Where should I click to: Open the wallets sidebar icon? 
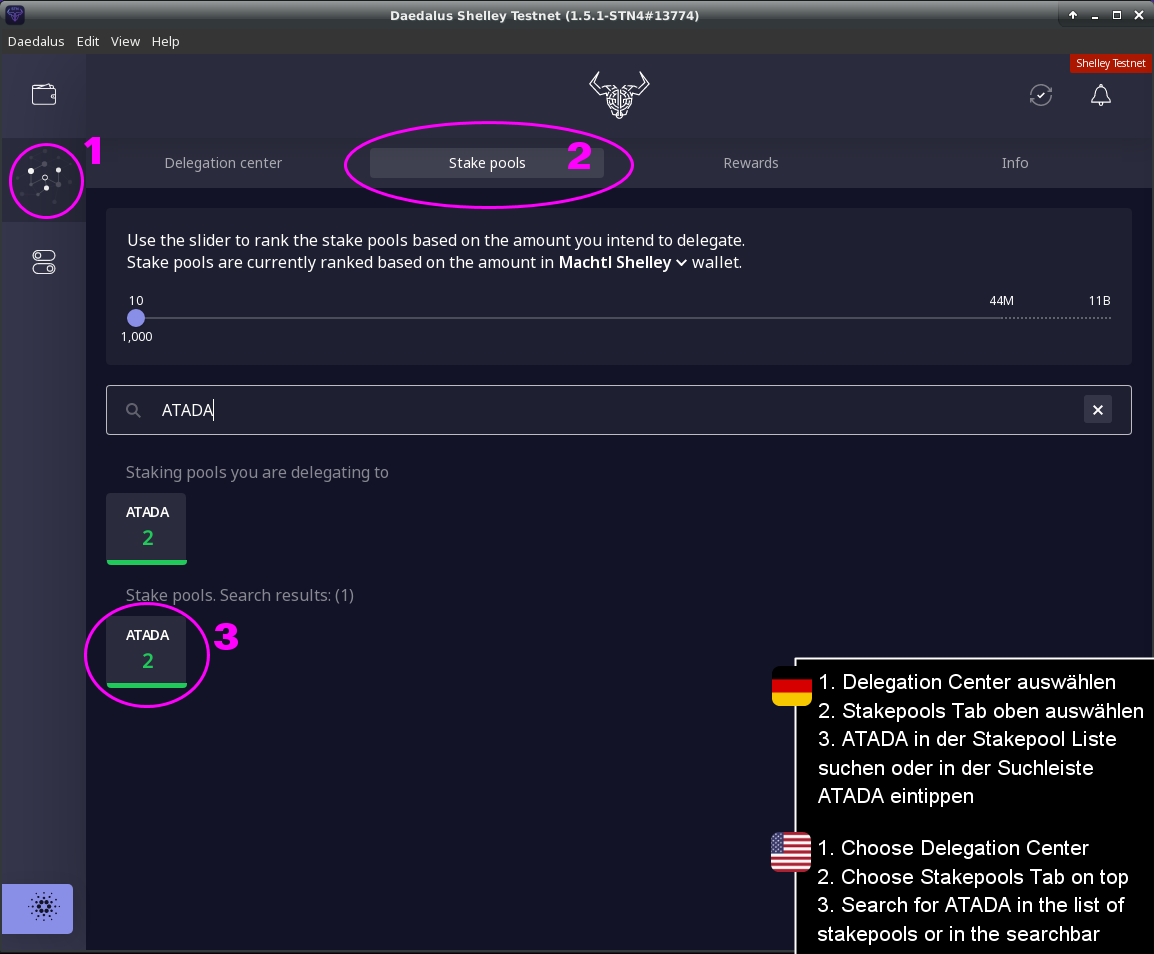43,94
